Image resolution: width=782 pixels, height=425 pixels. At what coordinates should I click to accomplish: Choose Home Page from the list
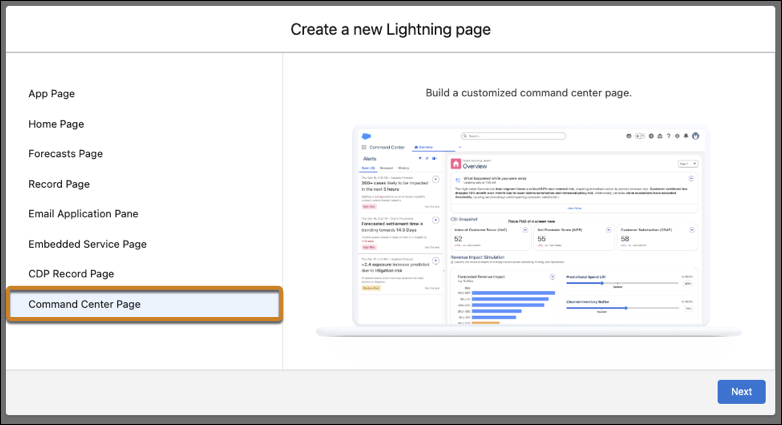click(56, 124)
